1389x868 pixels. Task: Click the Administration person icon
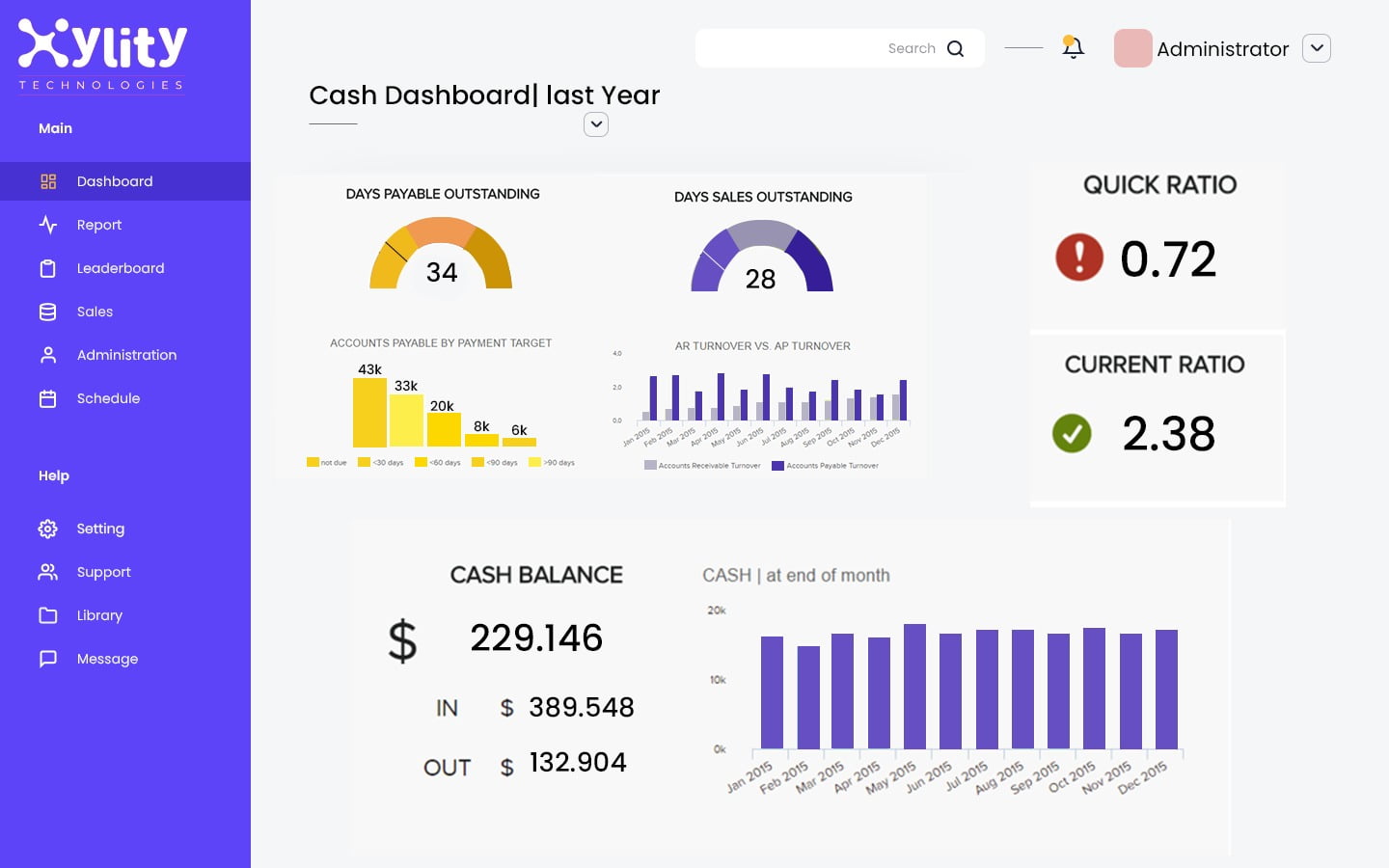tap(48, 355)
